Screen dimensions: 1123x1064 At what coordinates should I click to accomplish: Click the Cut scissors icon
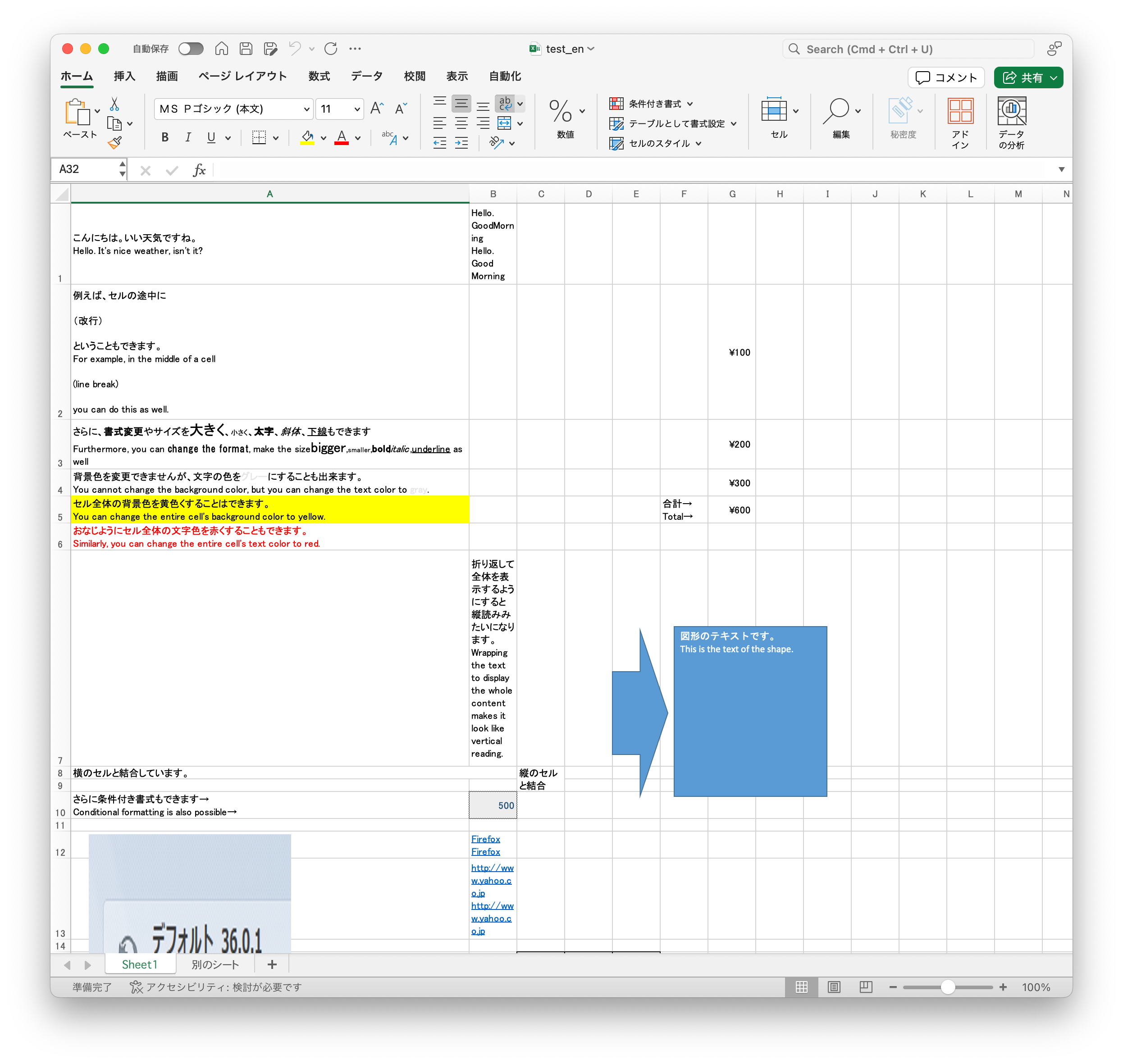click(114, 104)
